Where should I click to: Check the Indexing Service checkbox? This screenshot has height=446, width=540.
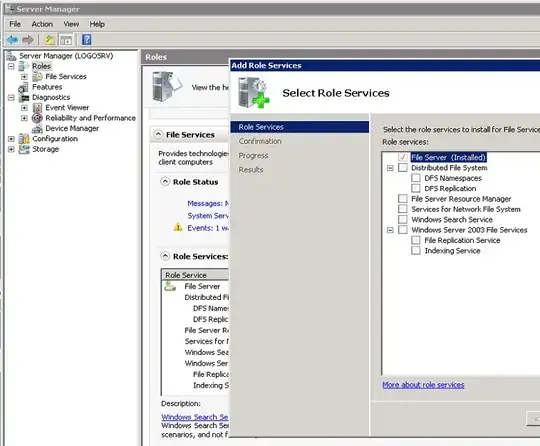click(416, 250)
